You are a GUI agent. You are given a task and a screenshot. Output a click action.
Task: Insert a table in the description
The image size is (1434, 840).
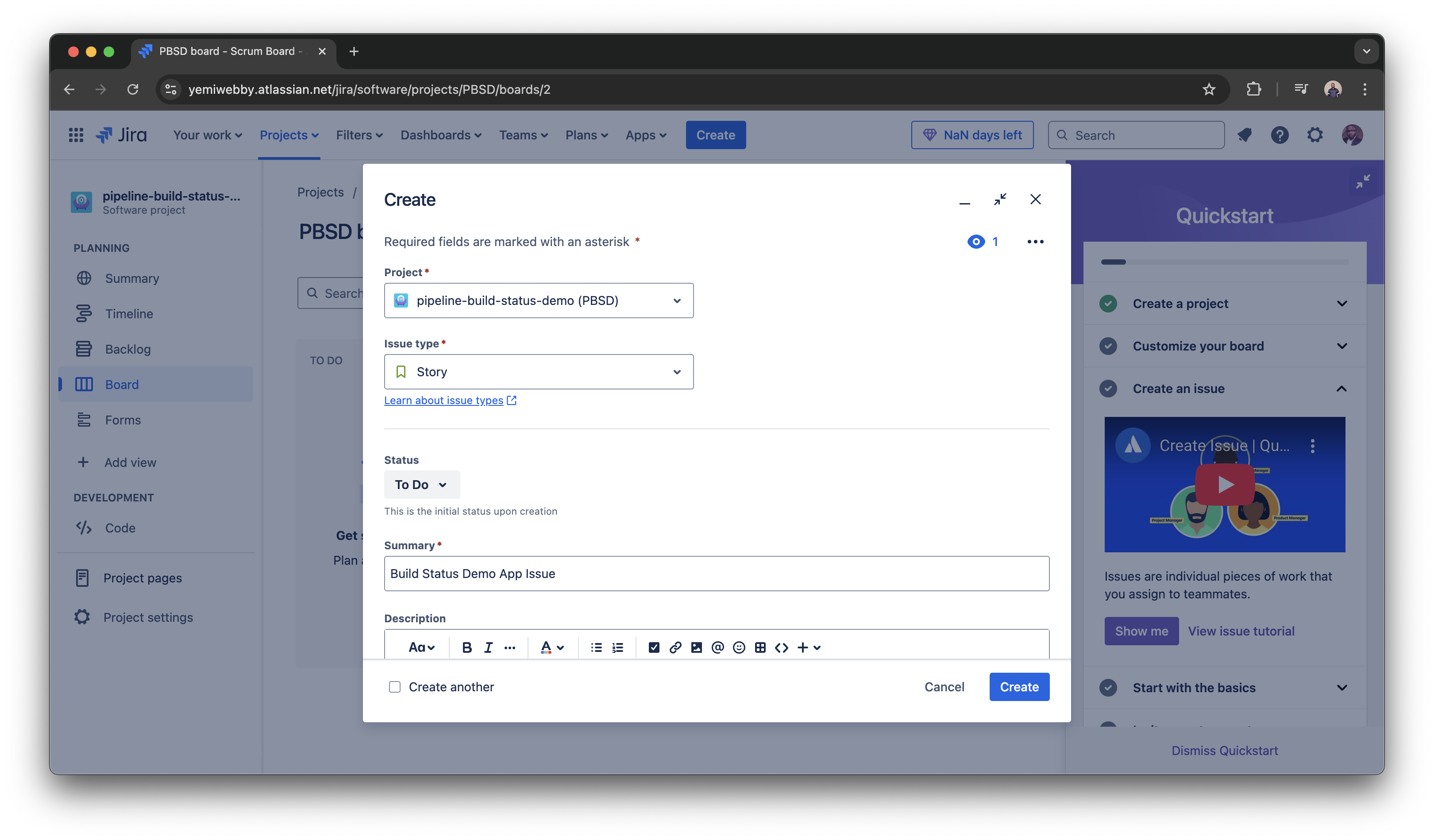pyautogui.click(x=760, y=647)
